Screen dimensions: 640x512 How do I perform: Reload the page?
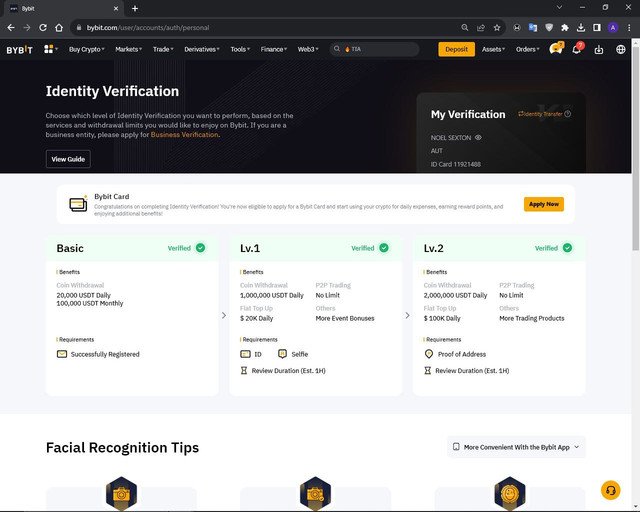click(x=43, y=27)
